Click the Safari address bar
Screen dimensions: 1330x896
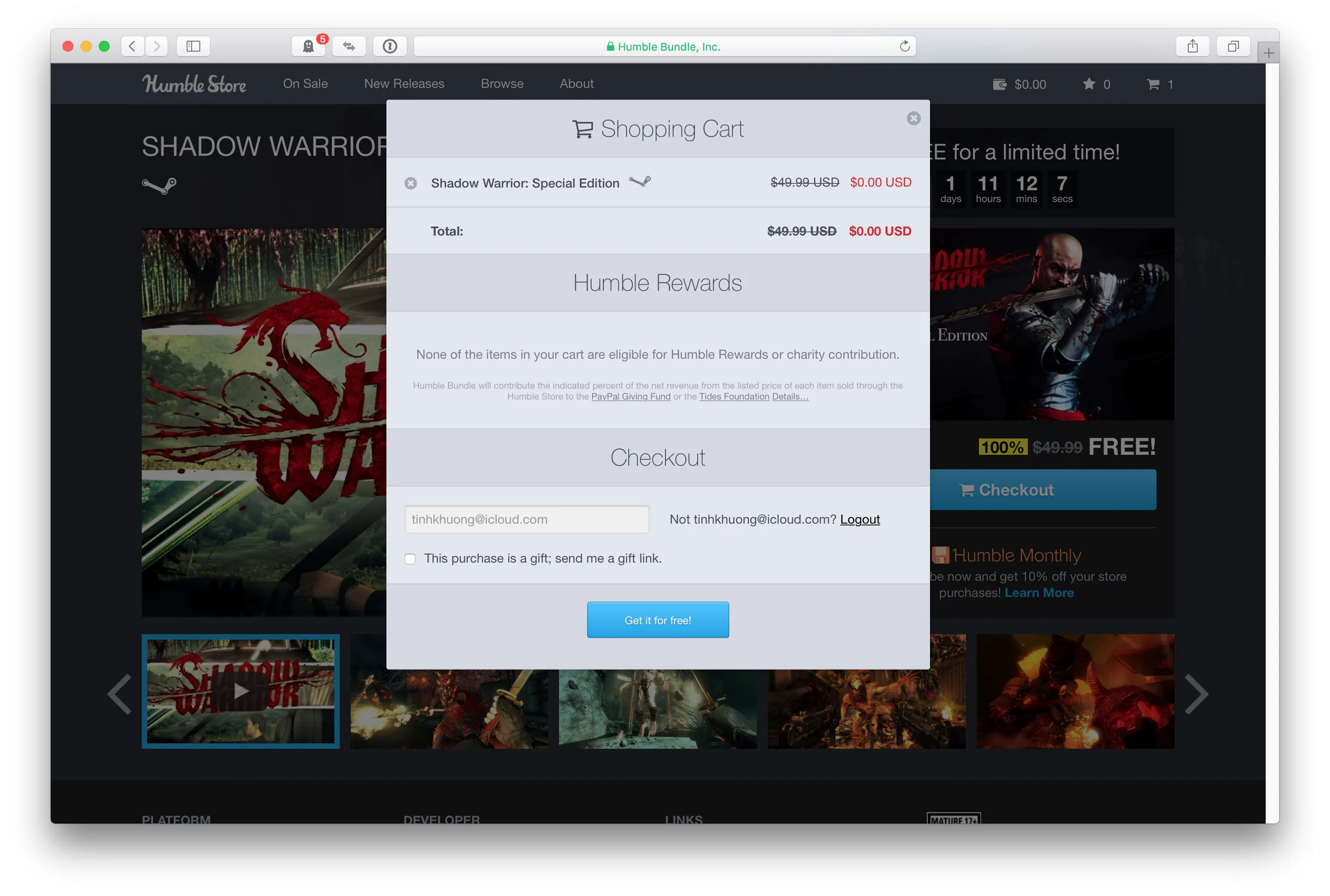664,46
